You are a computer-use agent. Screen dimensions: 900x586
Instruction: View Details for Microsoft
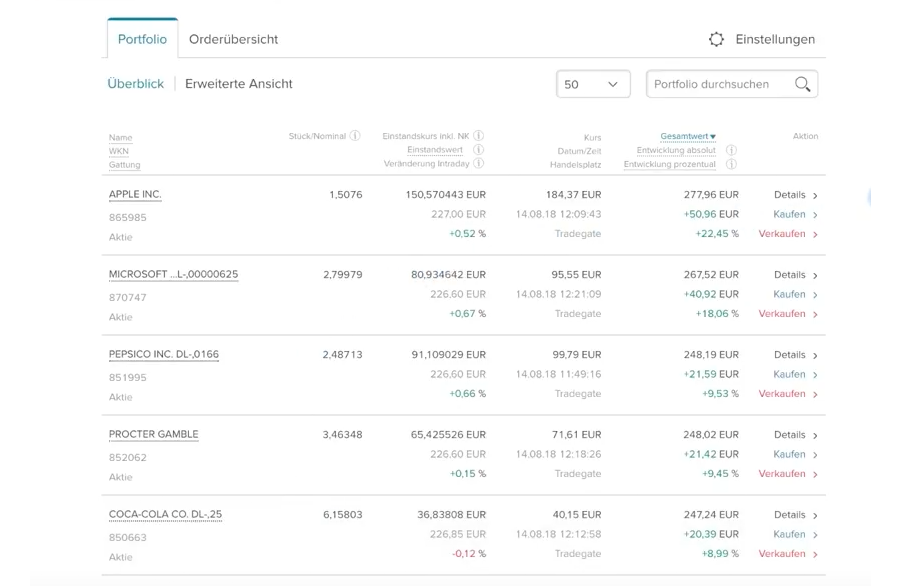(796, 275)
